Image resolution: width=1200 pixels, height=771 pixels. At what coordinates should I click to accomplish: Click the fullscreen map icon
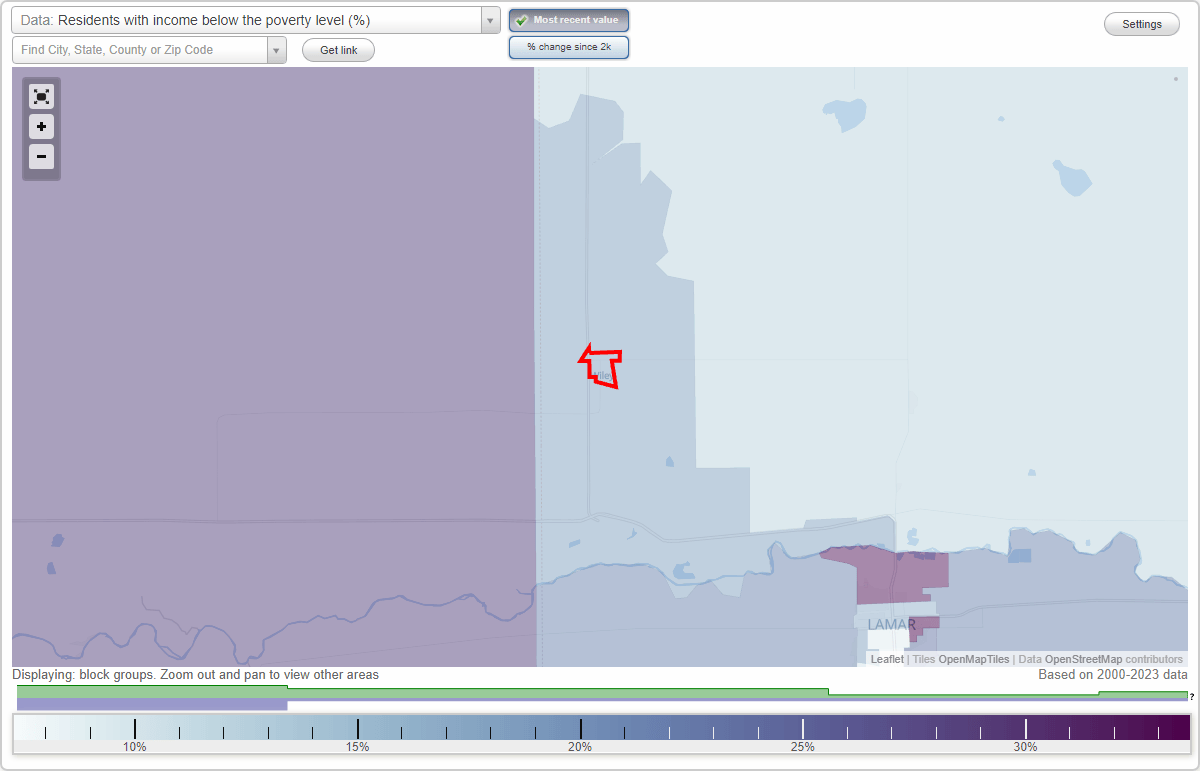click(41, 96)
